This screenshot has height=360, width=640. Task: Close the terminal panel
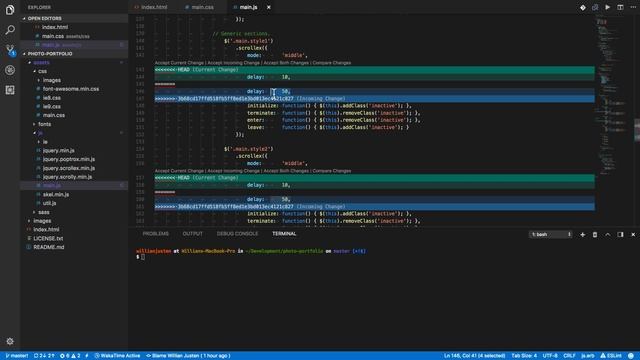point(633,235)
